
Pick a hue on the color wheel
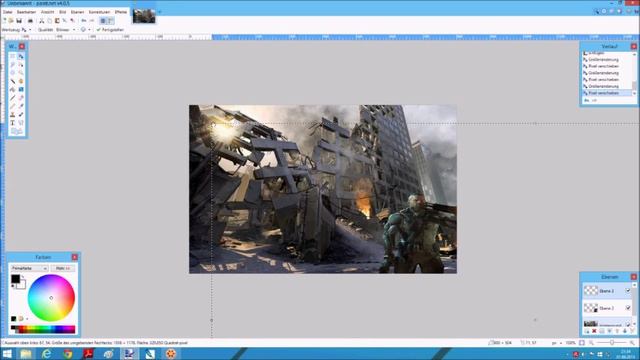51,298
